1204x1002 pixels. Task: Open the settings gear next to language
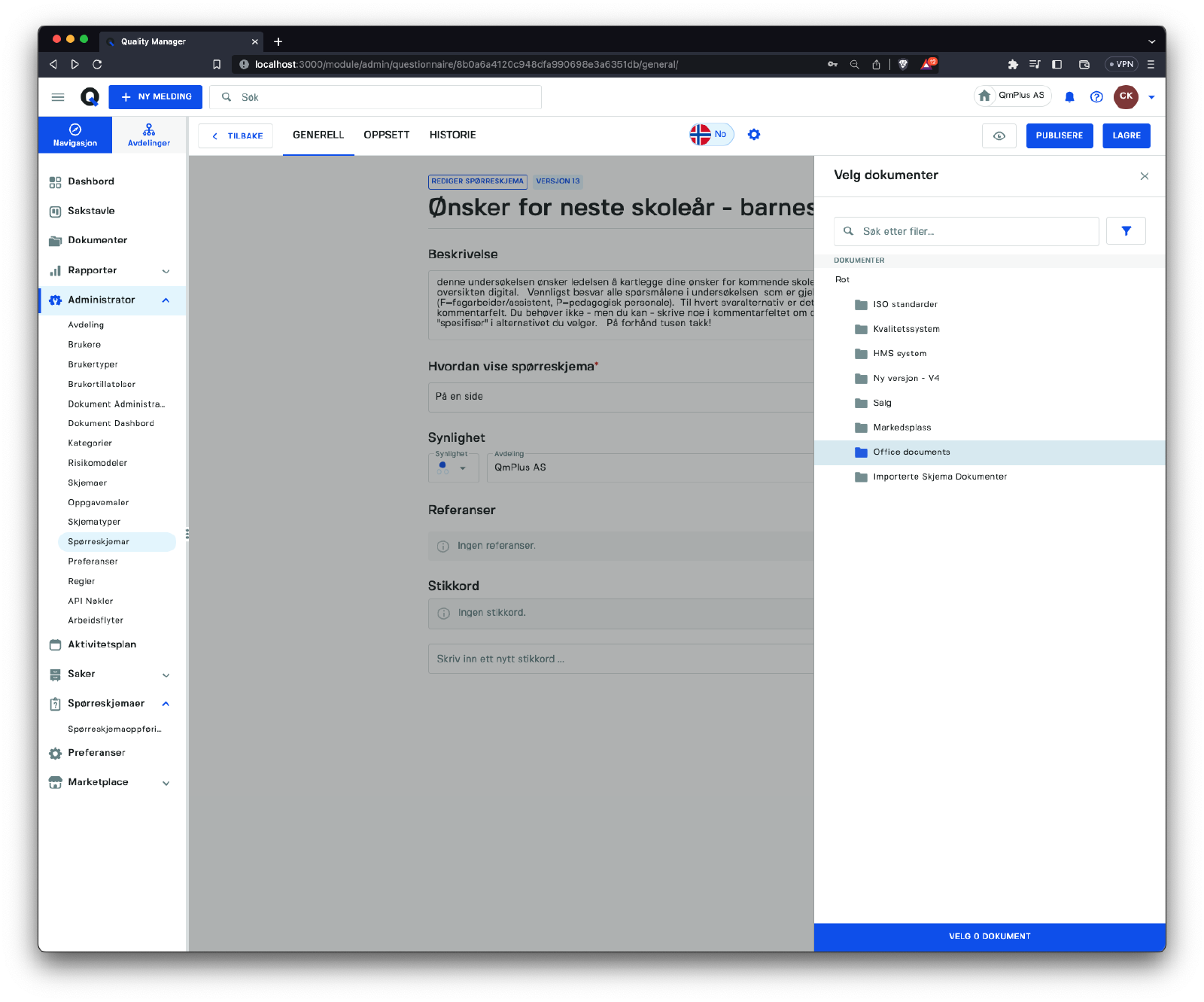754,135
